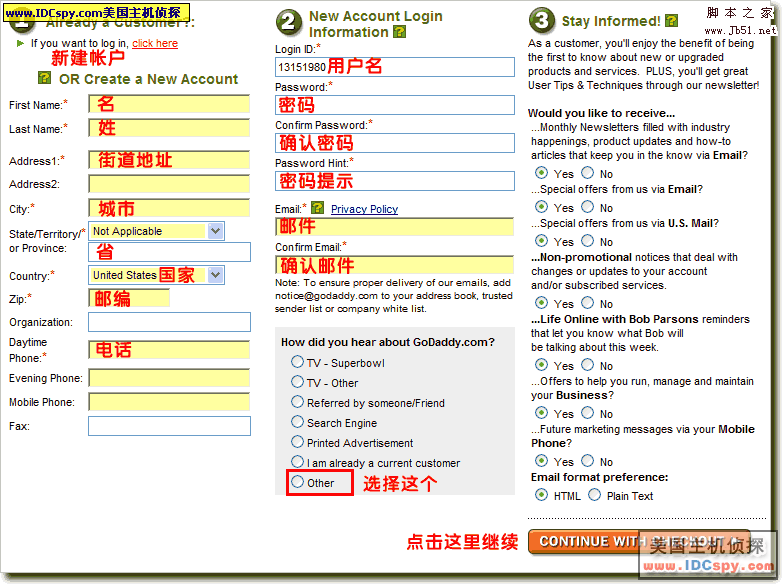Focus the First Name text field
The width and height of the screenshot is (783, 585).
(169, 104)
